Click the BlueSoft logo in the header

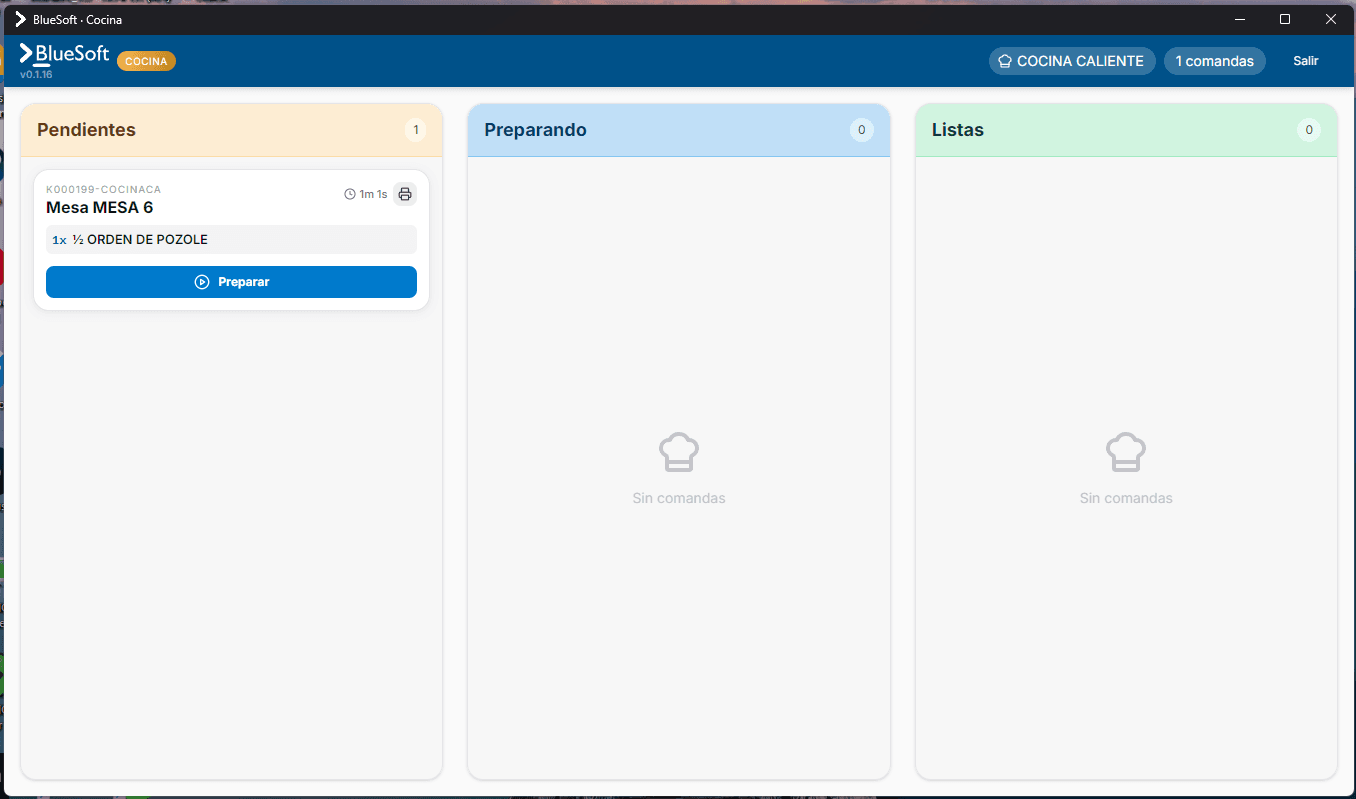pyautogui.click(x=64, y=54)
